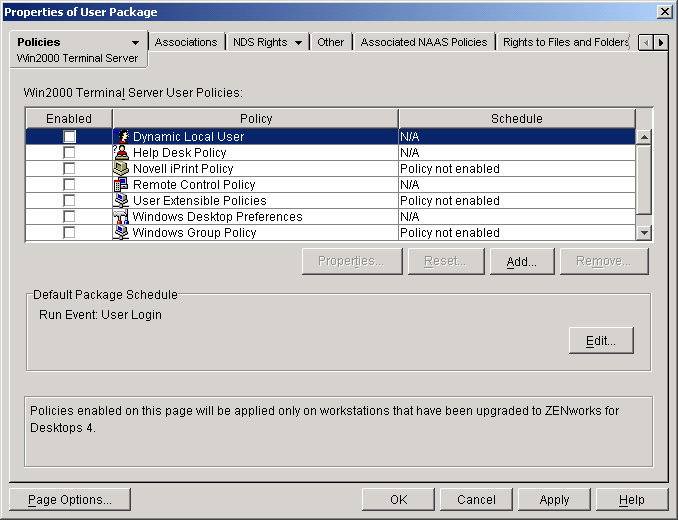678x520 pixels.
Task: Click the Windows Group Policy icon
Action: point(122,233)
